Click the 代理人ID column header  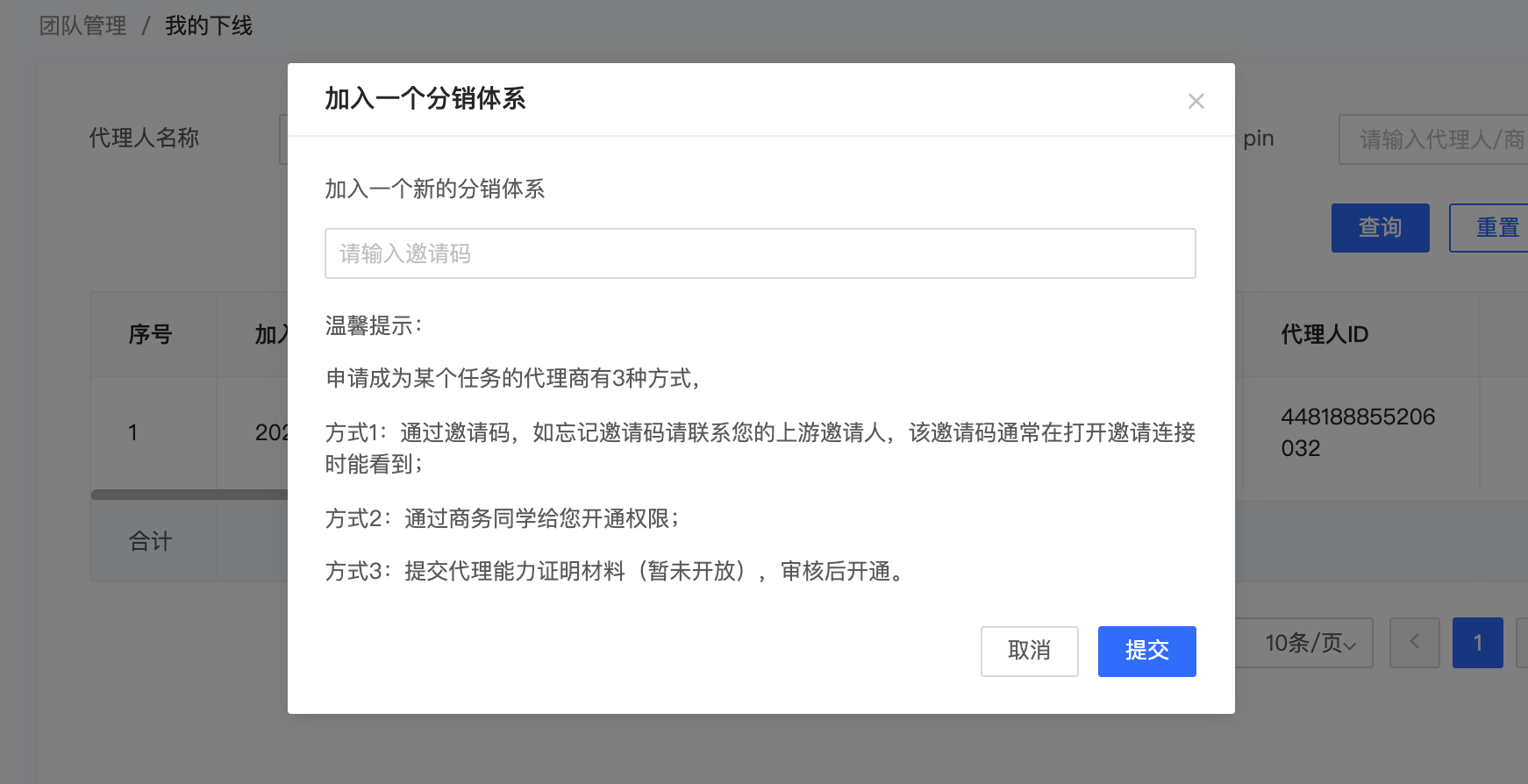[x=1324, y=334]
